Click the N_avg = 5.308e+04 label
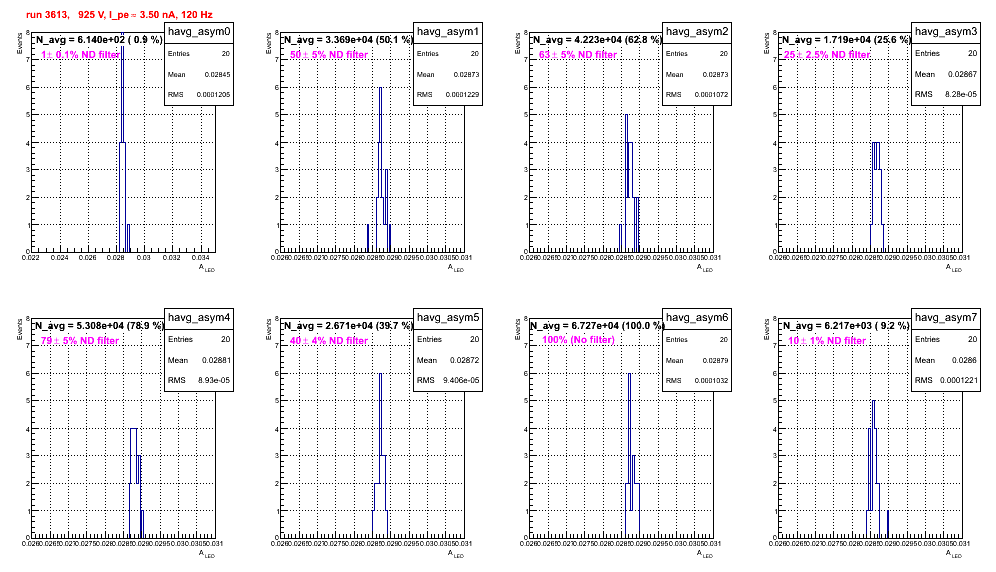The image size is (996, 572). pos(99,326)
